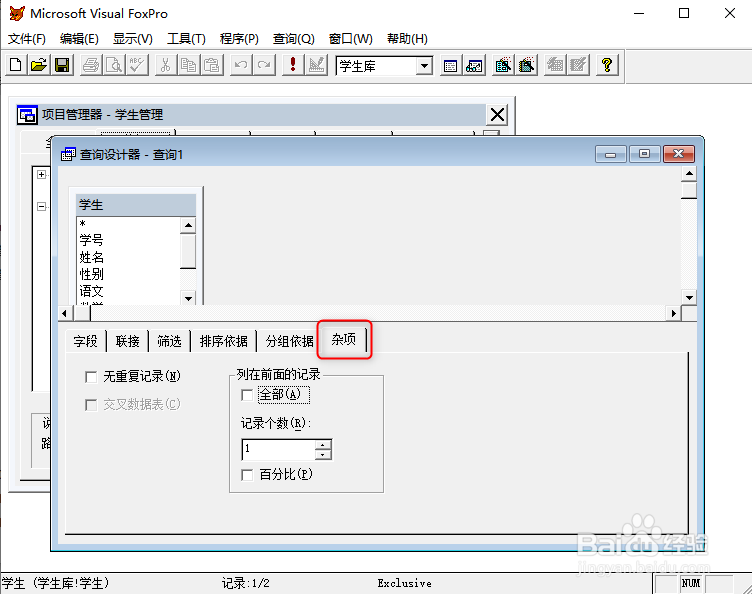Click the Print Preview toolbar icon
This screenshot has width=752, height=594.
(114, 65)
